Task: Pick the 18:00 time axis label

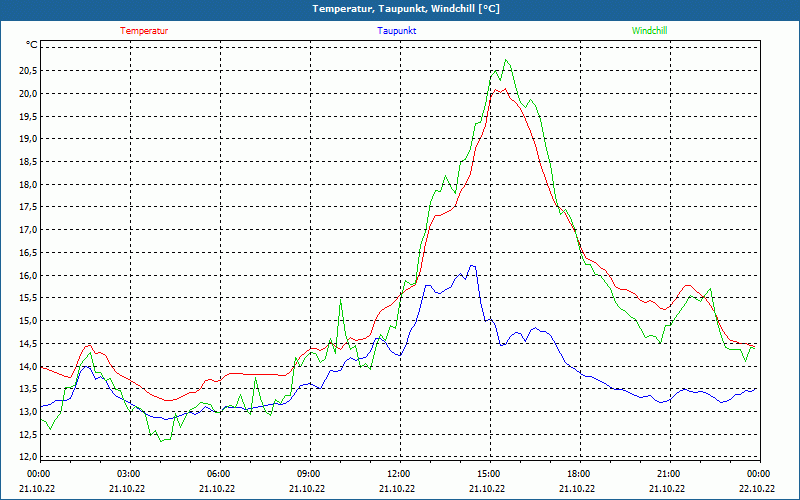Action: [x=577, y=474]
